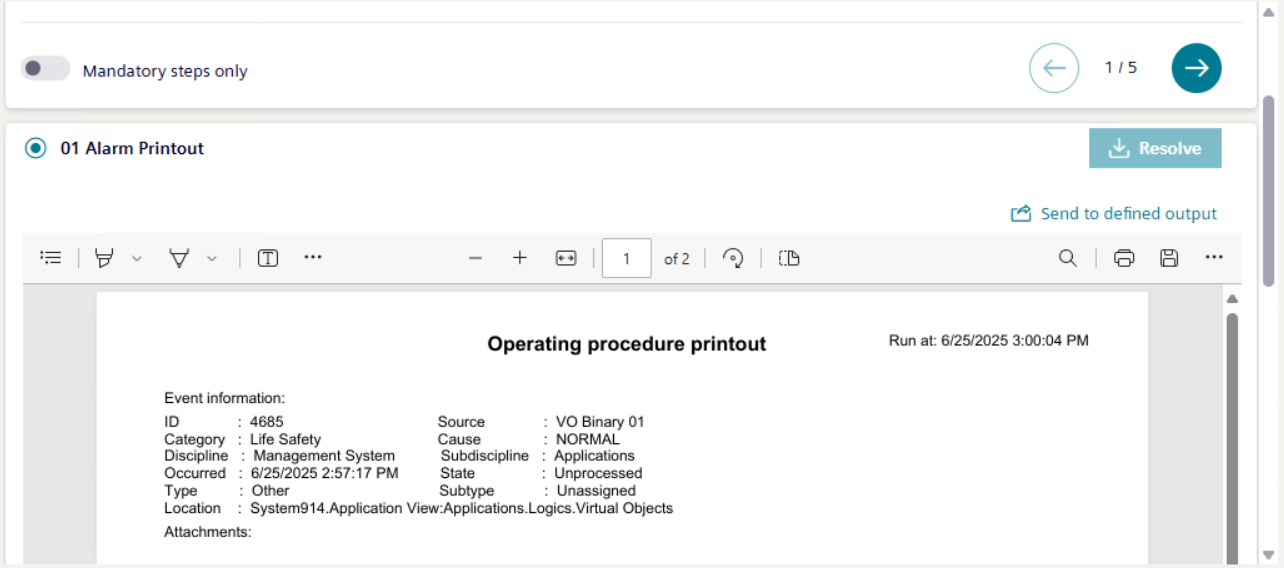Open the page view icon

[x=789, y=258]
